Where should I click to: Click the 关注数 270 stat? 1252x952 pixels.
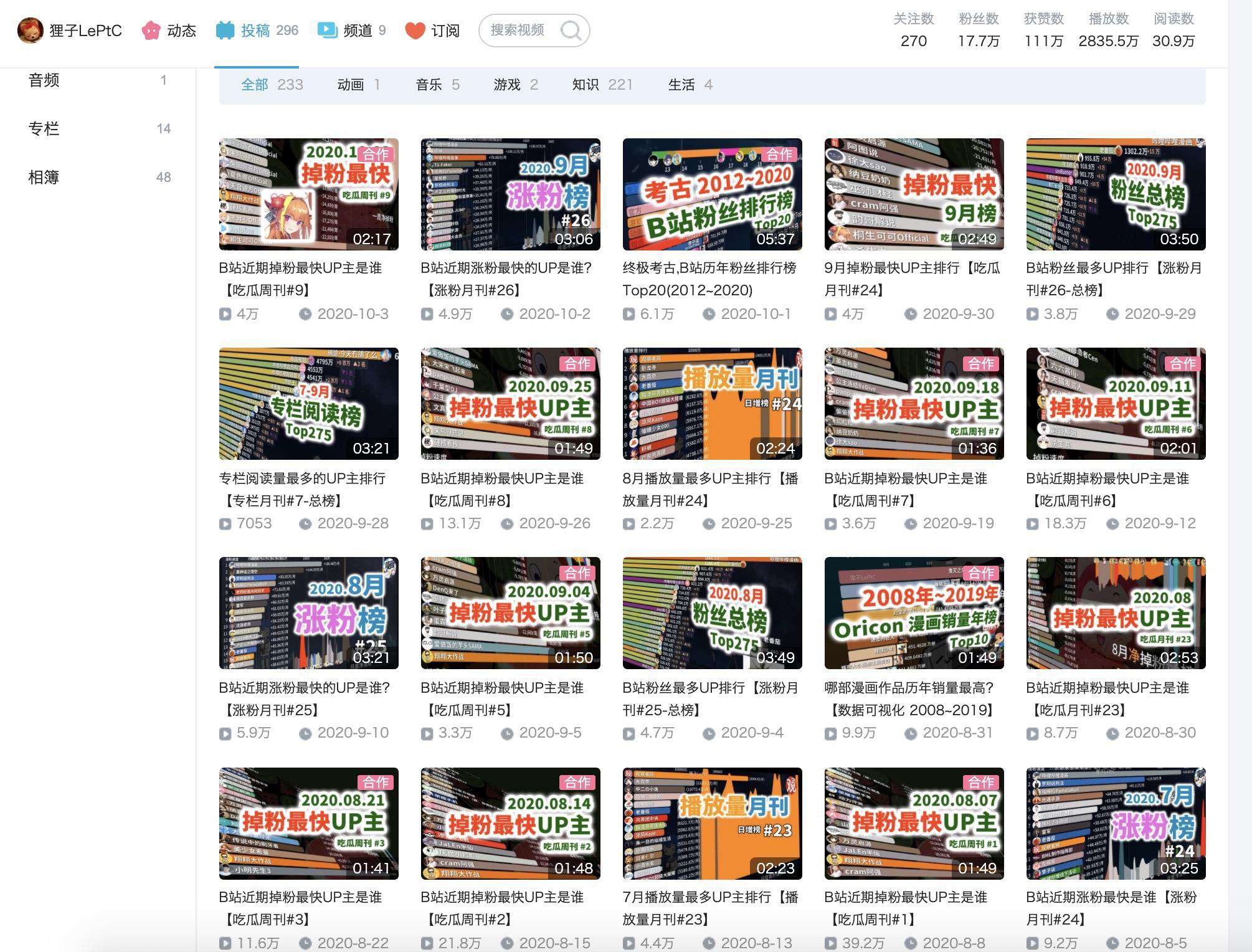pyautogui.click(x=914, y=30)
